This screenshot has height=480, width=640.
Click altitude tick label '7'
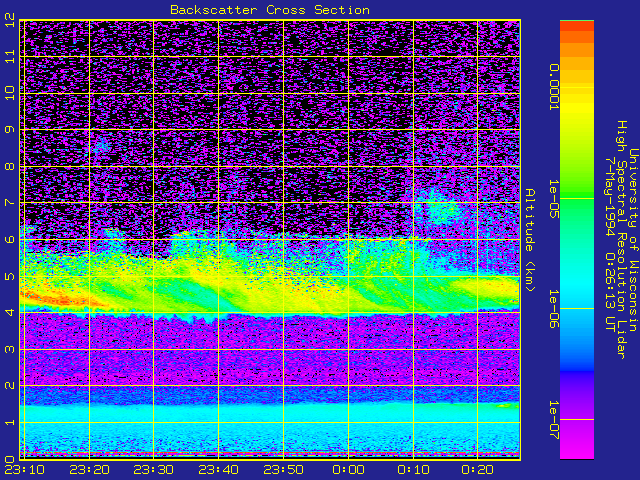[11, 203]
